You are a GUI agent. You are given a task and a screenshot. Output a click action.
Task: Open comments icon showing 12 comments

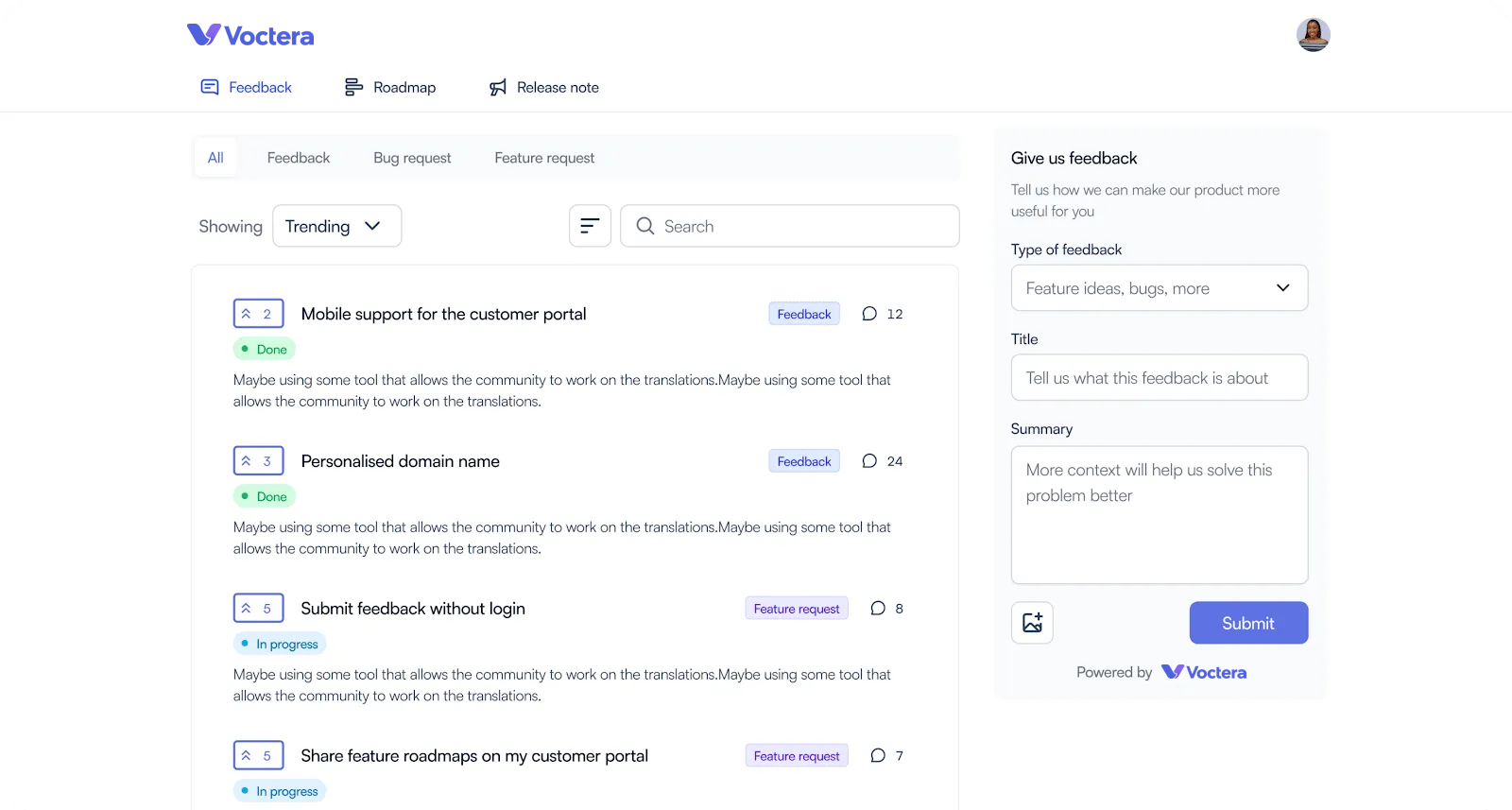[x=869, y=314]
